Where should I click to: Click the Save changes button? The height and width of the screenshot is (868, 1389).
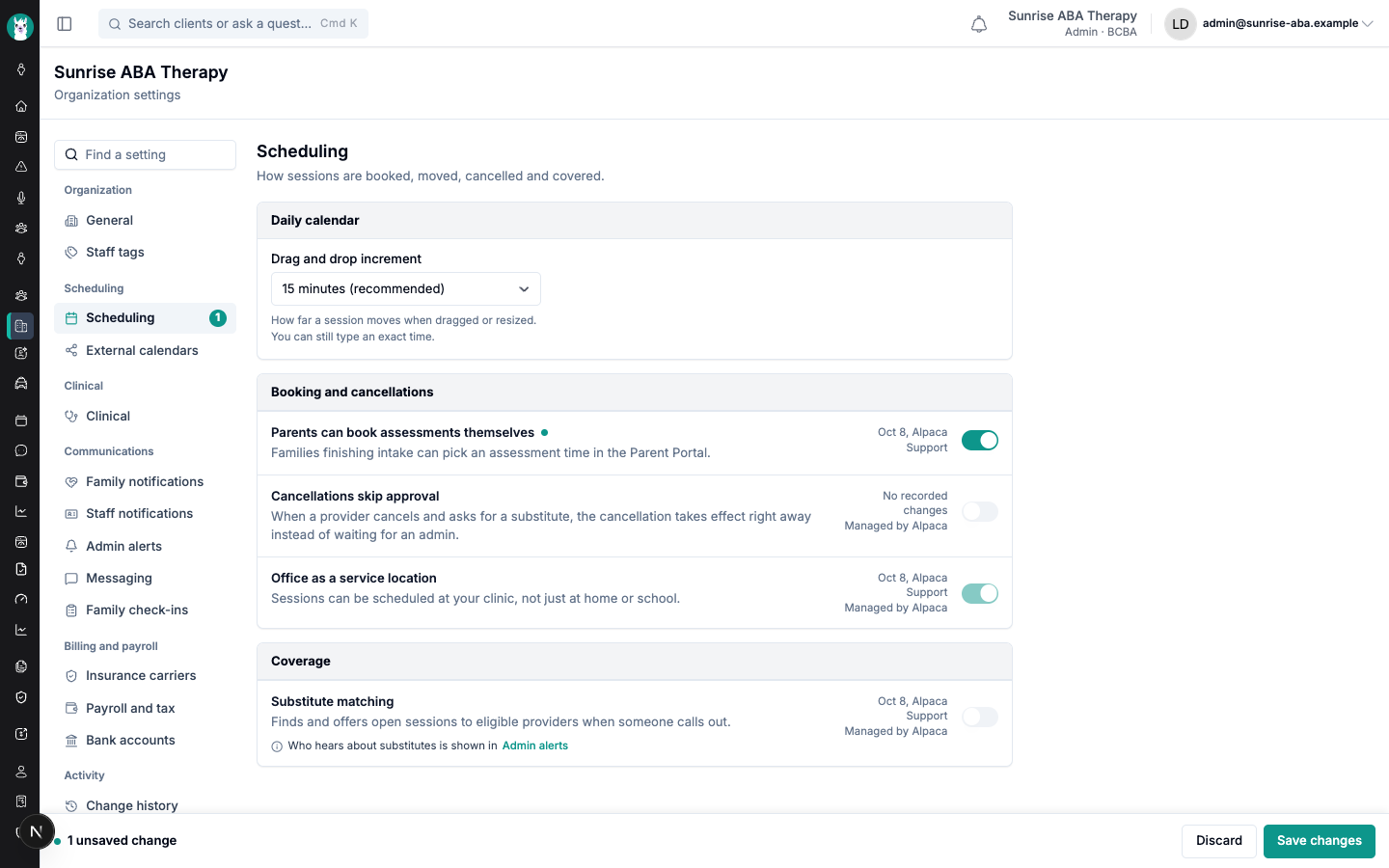coord(1320,841)
